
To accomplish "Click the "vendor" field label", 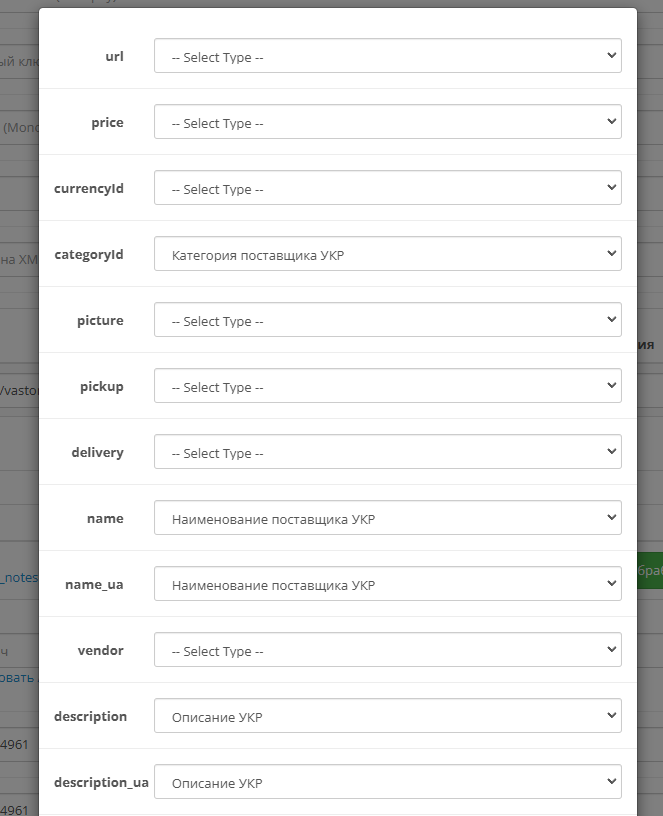I will tap(100, 650).
